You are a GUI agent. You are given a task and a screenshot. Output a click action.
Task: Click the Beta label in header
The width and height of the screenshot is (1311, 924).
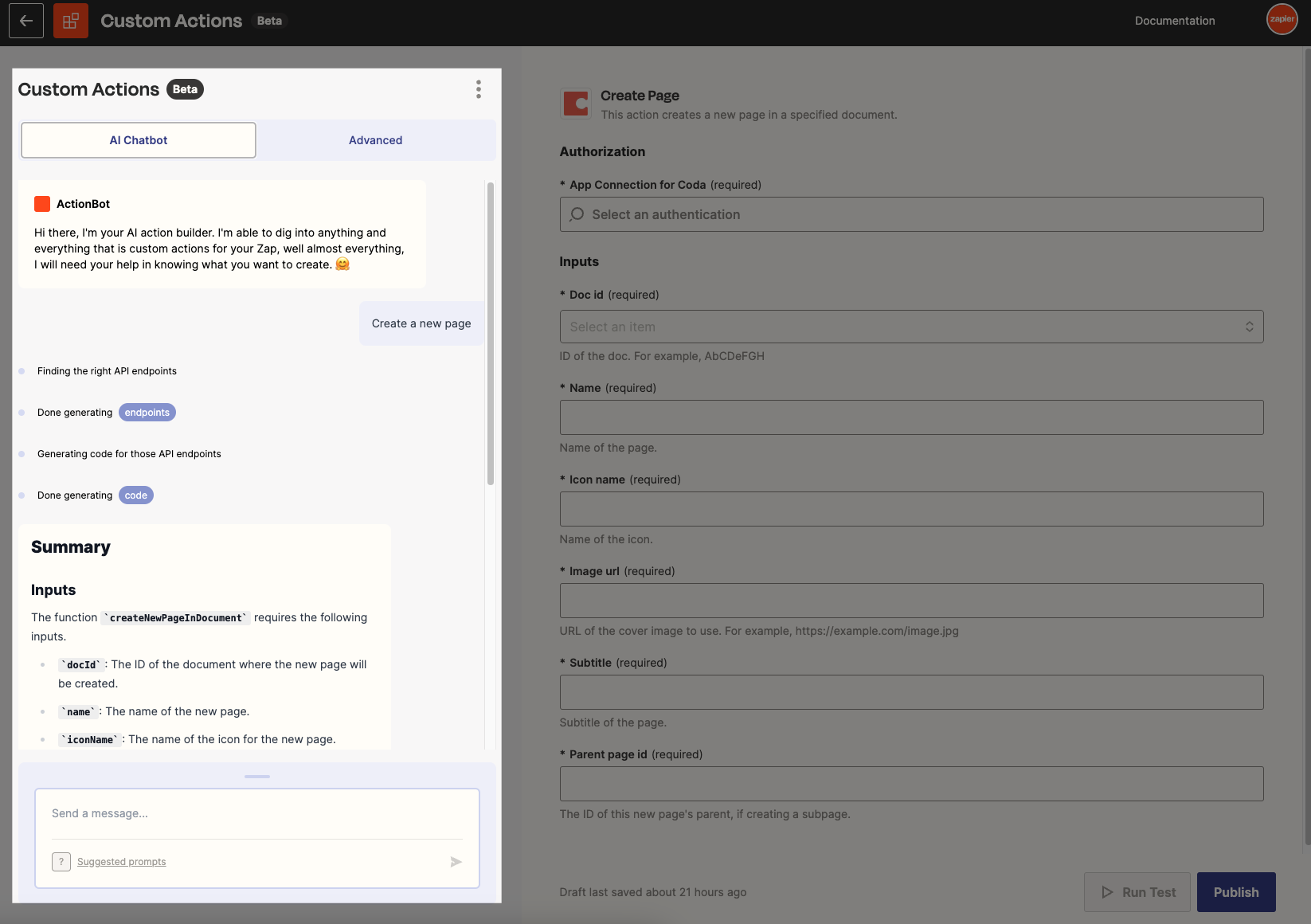[x=269, y=21]
